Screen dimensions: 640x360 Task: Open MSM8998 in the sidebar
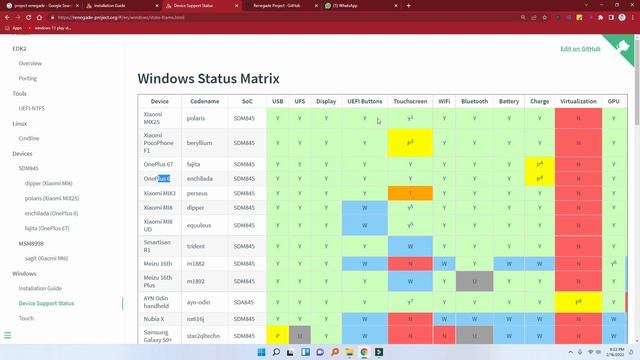[31, 243]
